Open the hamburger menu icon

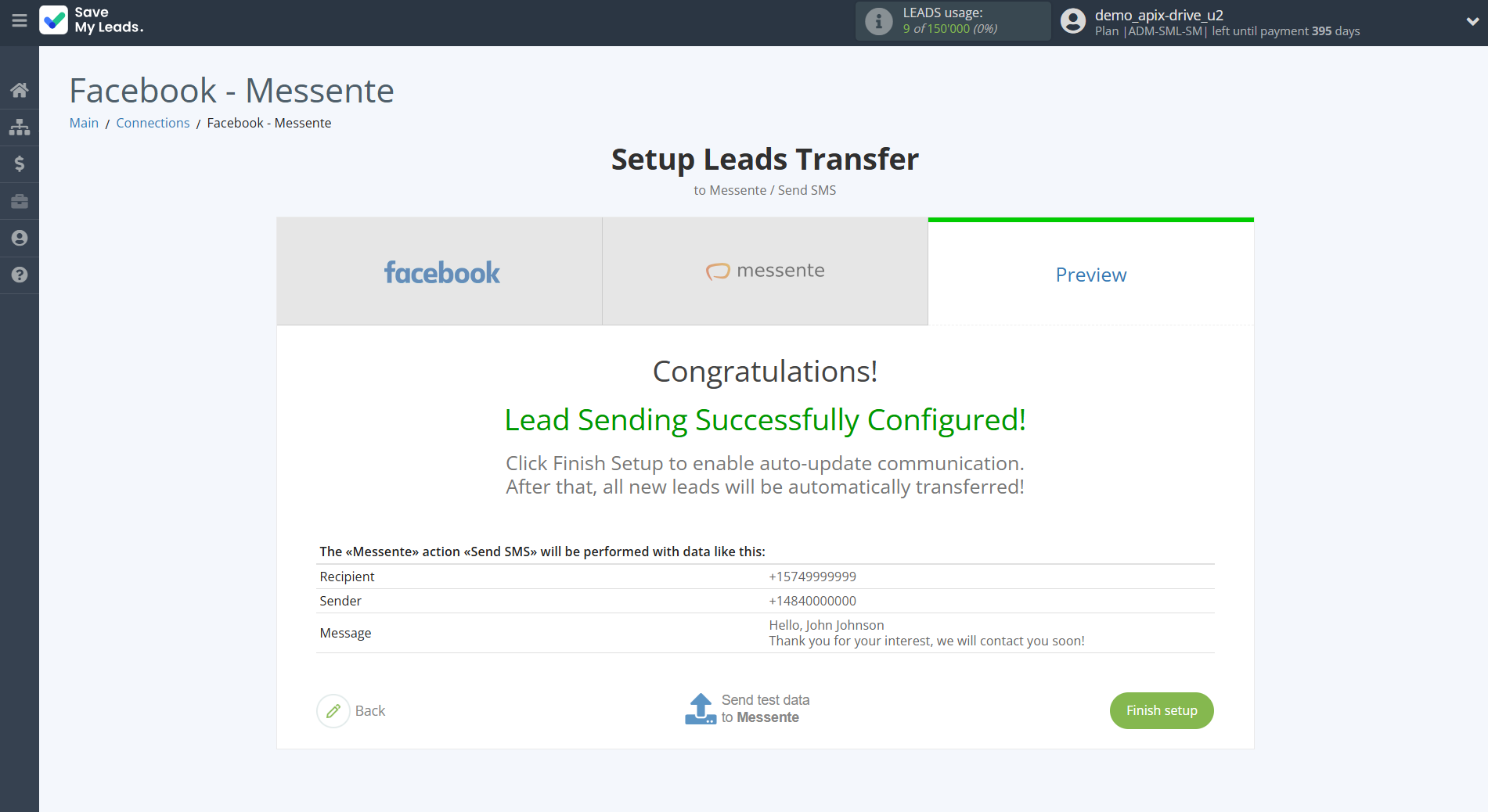[20, 21]
